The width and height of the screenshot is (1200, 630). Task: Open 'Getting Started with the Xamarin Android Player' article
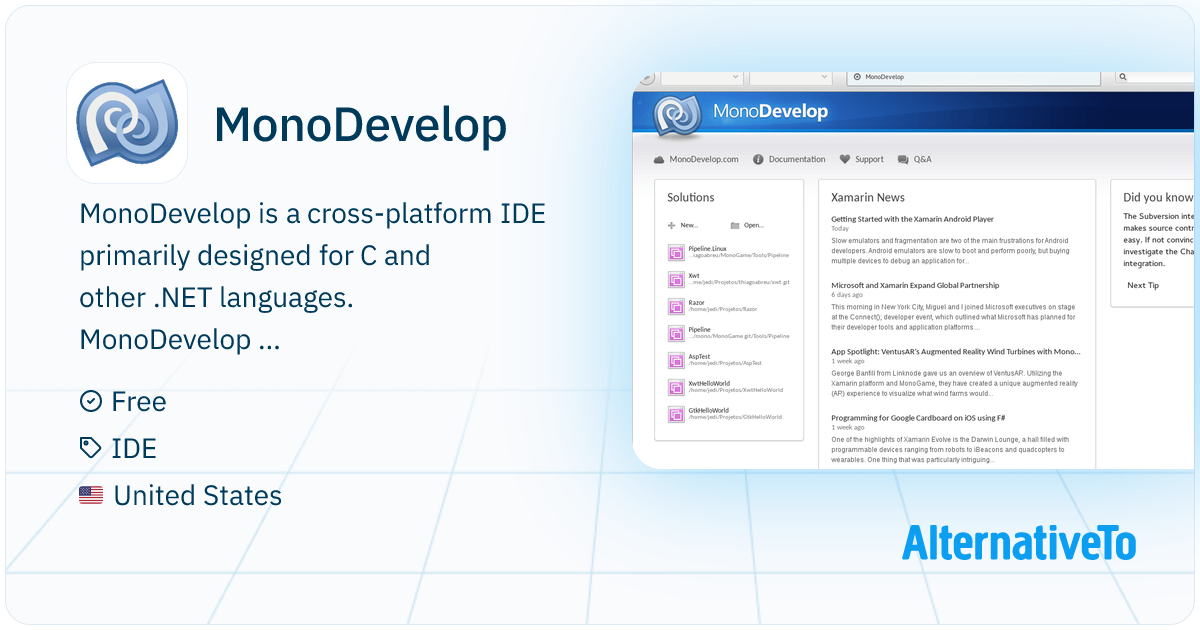pyautogui.click(x=912, y=219)
